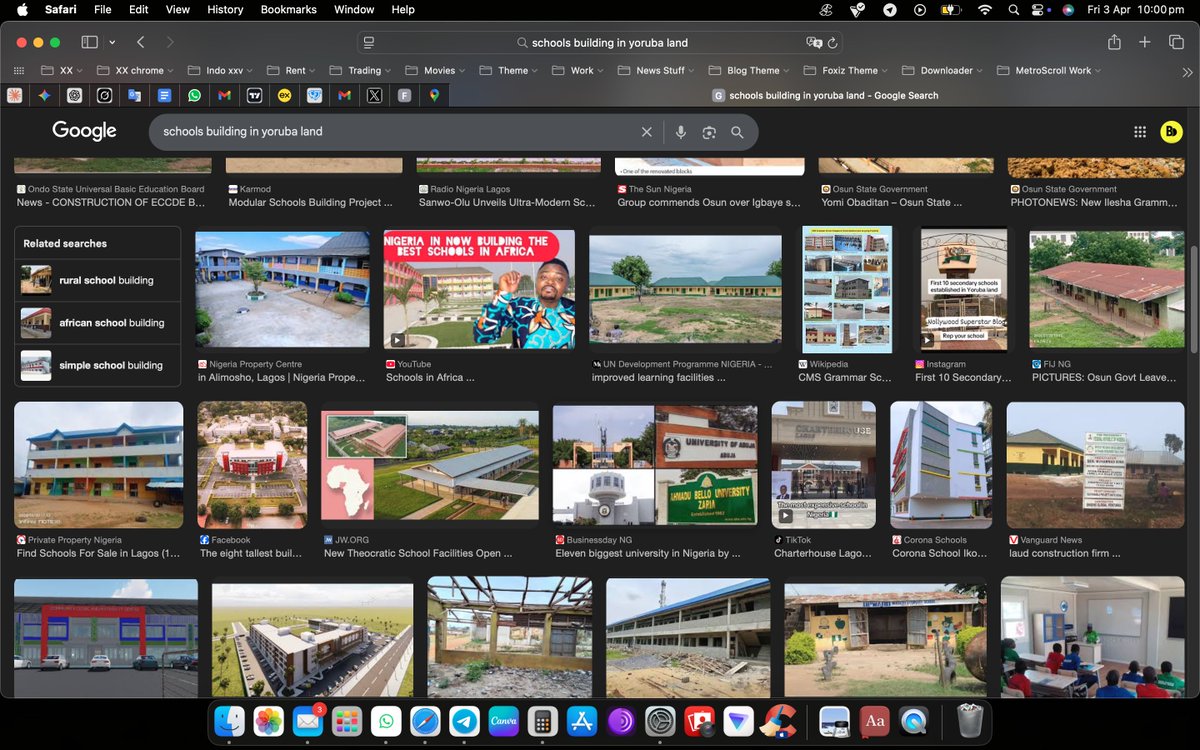The image size is (1200, 750).
Task: Select related search simple school building
Action: (x=98, y=365)
